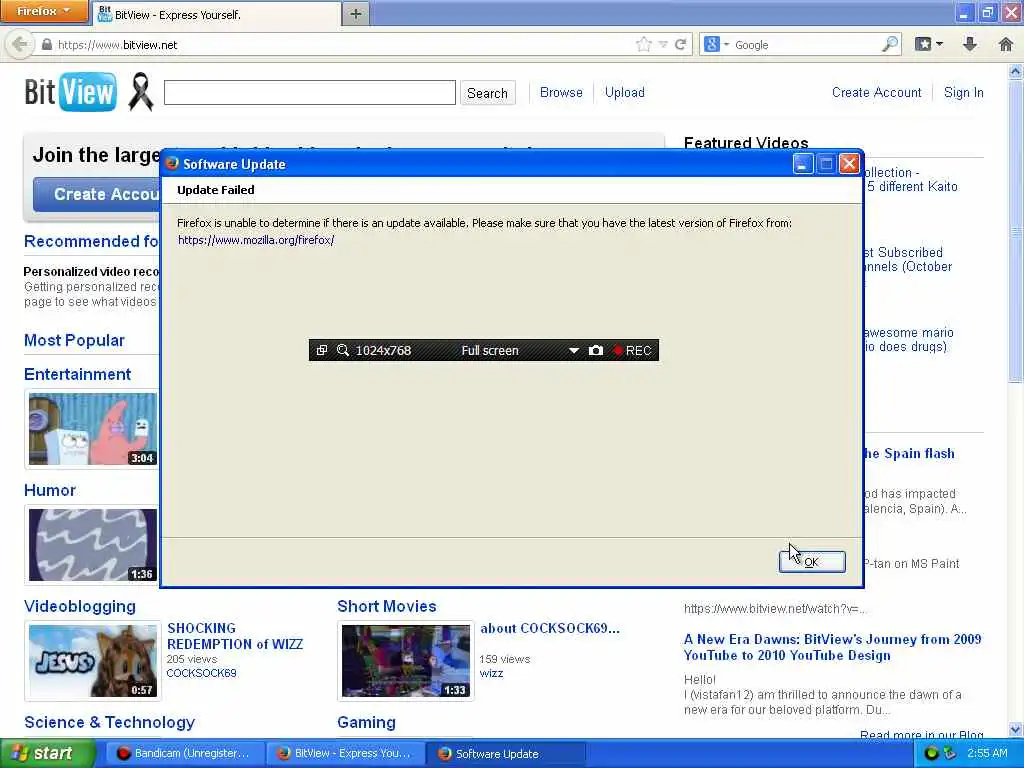Image resolution: width=1024 pixels, height=768 pixels.
Task: Go to the Firefox home page icon
Action: point(1006,44)
